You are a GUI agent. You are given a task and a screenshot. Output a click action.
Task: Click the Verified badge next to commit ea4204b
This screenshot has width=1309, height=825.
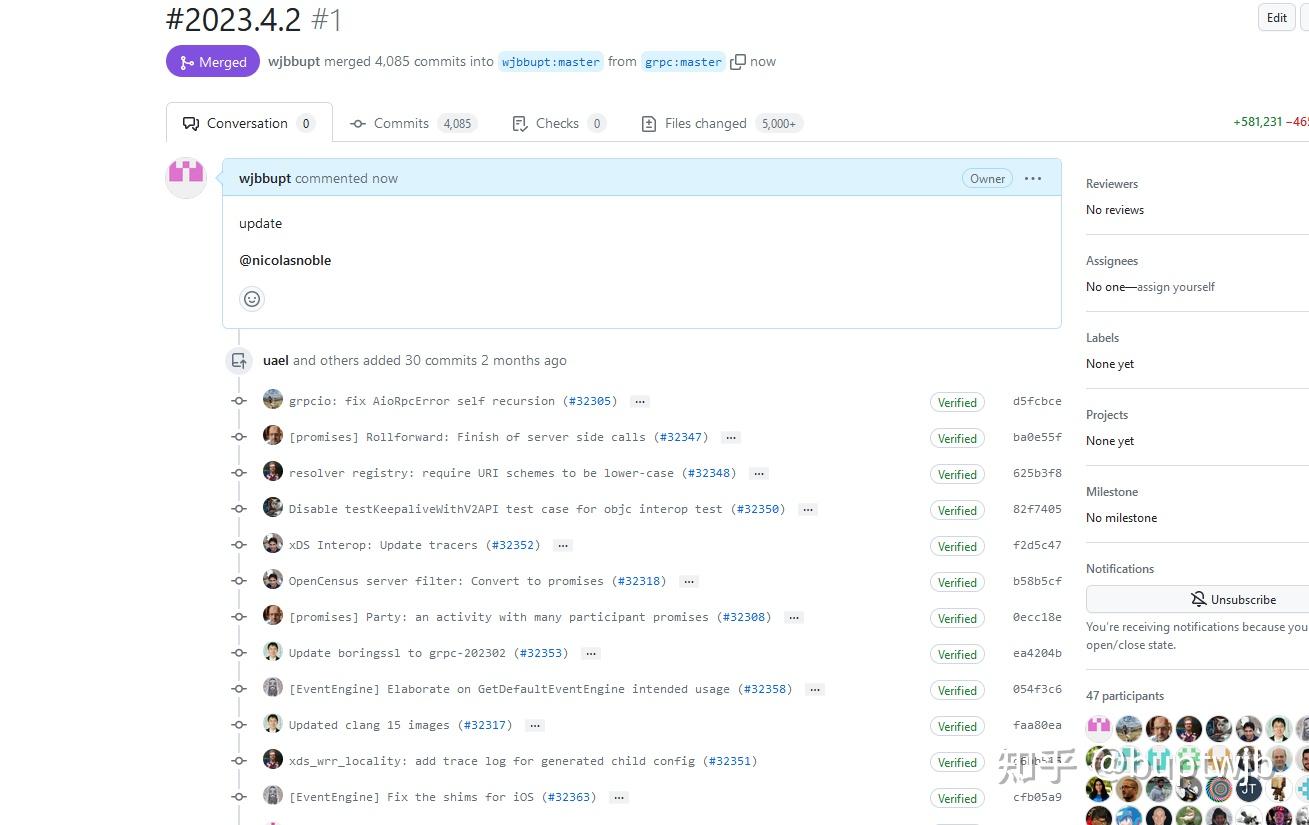click(x=956, y=654)
